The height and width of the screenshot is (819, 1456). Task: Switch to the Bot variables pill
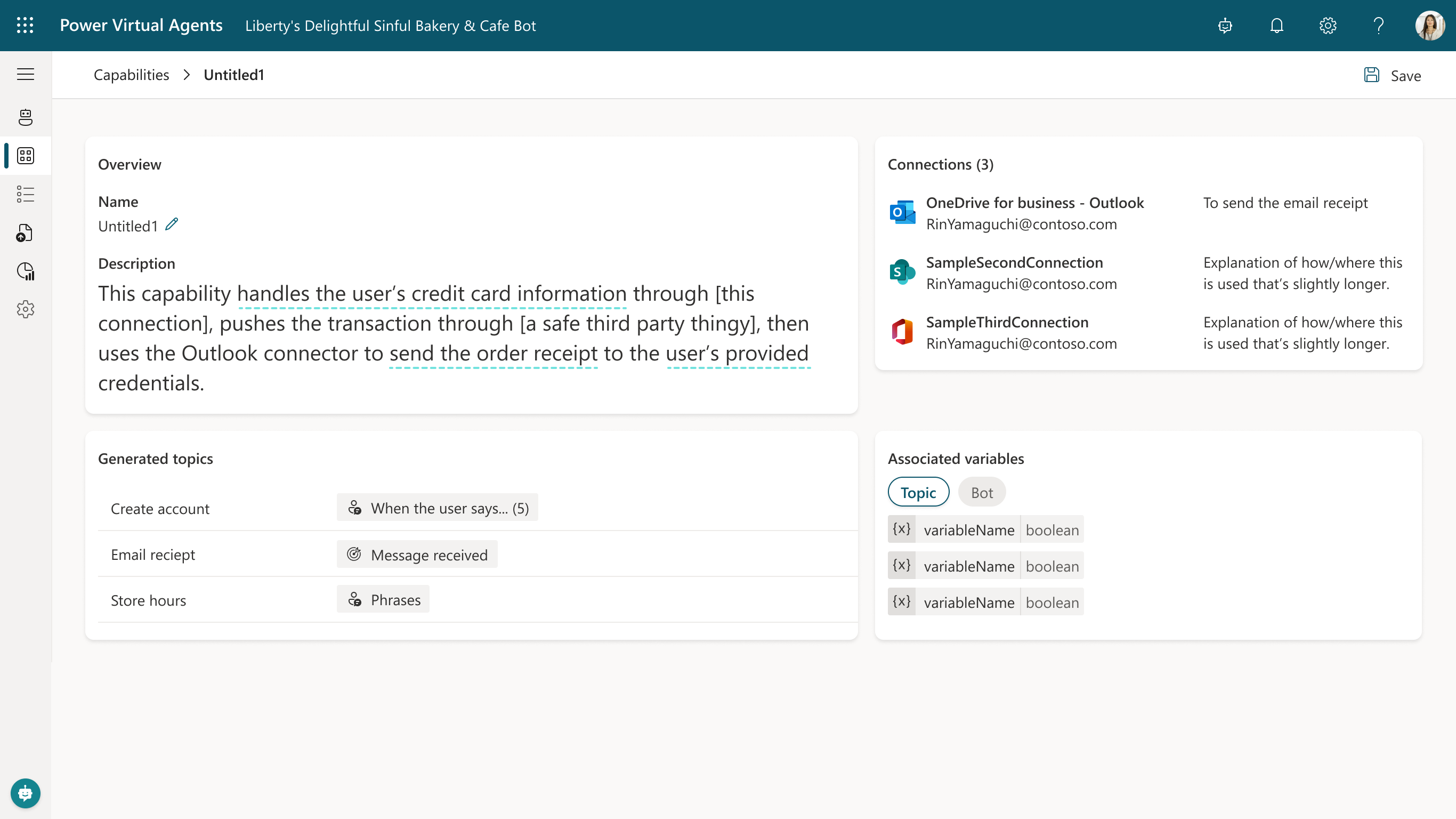point(982,492)
